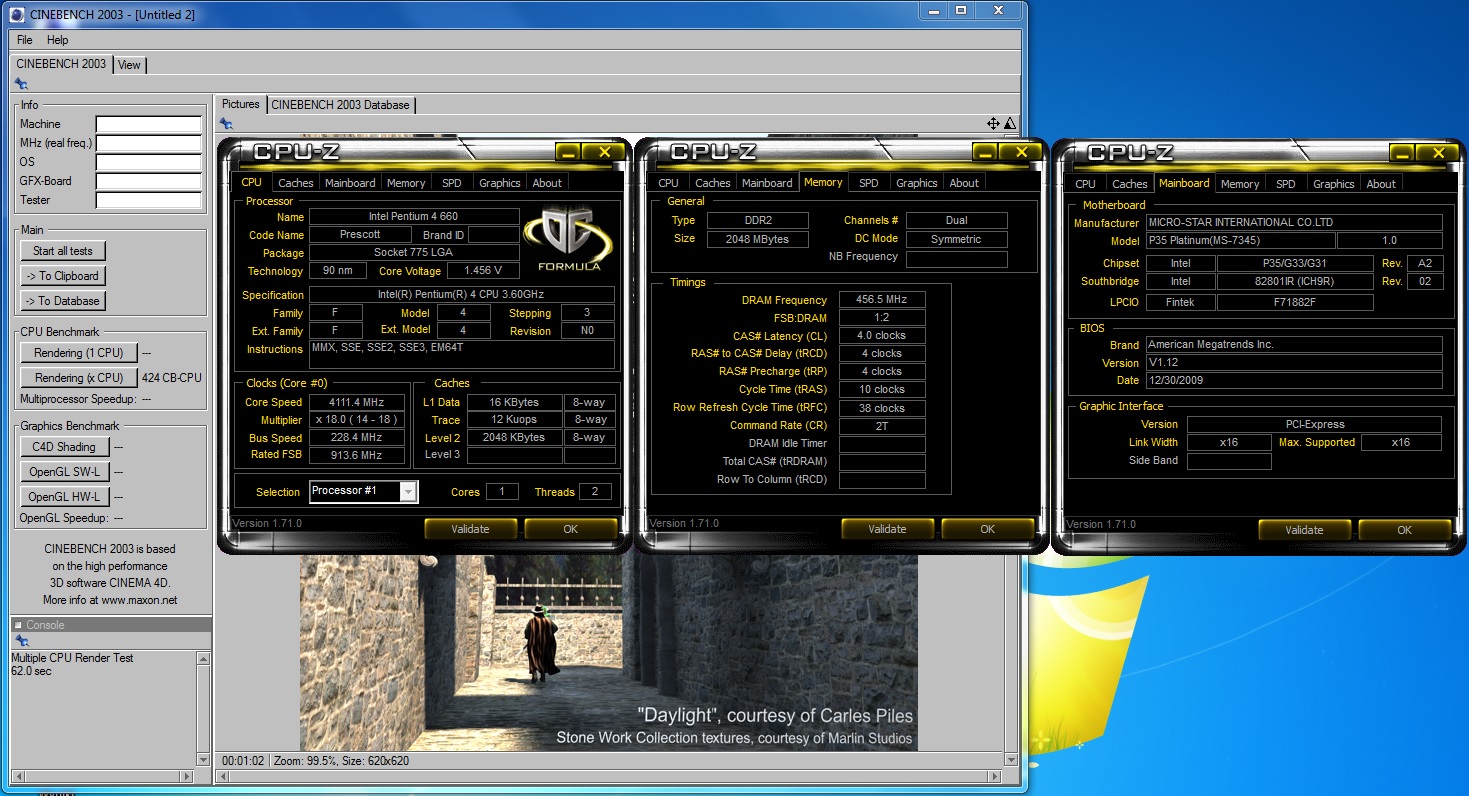The width and height of the screenshot is (1469, 796).
Task: Click the Console scroll-left arrow
Action: (x=17, y=776)
